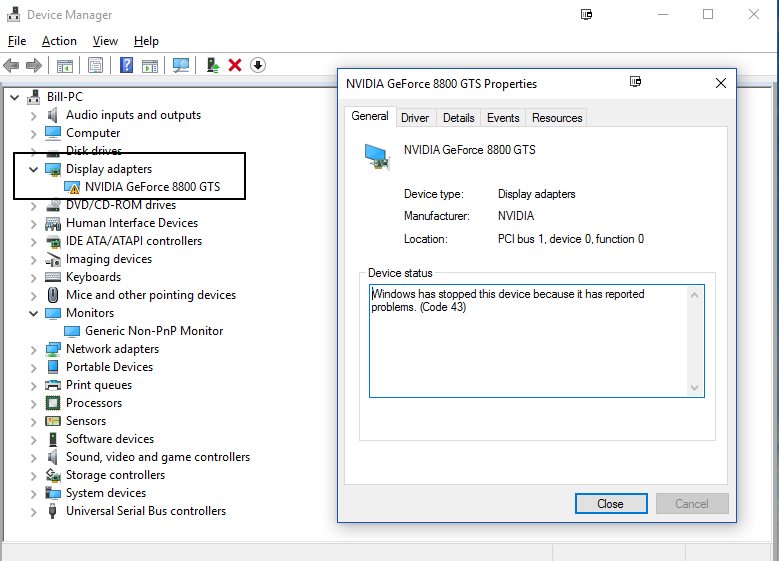Click the IDE ATA/ATAPI controllers icon
Image resolution: width=779 pixels, height=561 pixels.
pyautogui.click(x=53, y=241)
